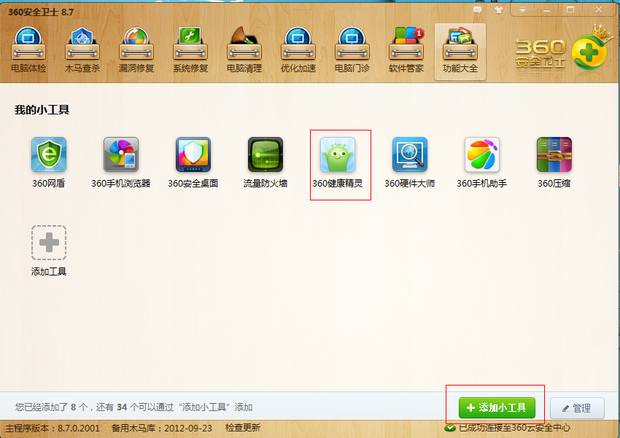Open the feedback chat icon in title bar
620x438 pixels.
tap(478, 10)
